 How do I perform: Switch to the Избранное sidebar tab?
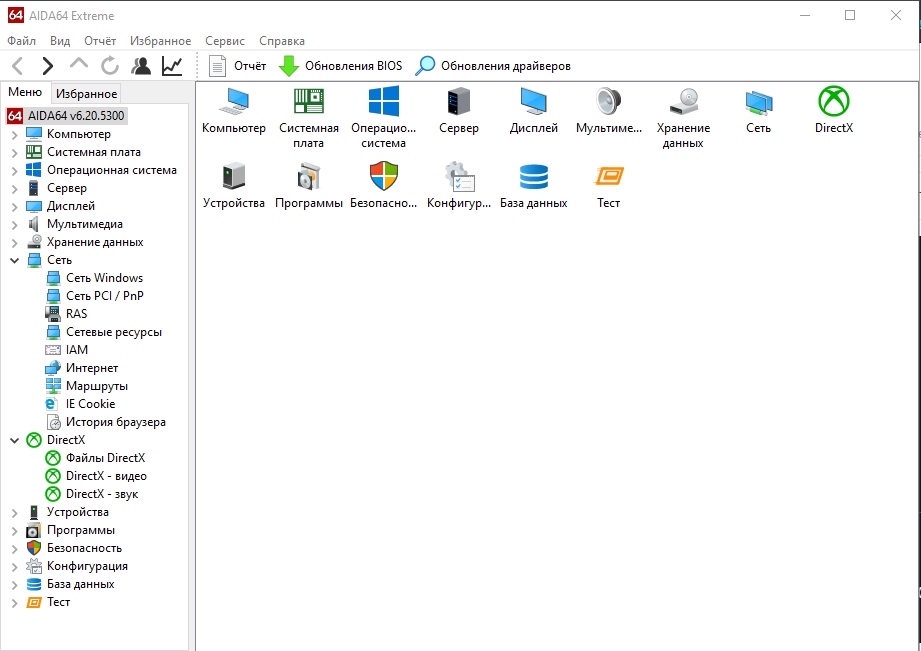tap(87, 93)
